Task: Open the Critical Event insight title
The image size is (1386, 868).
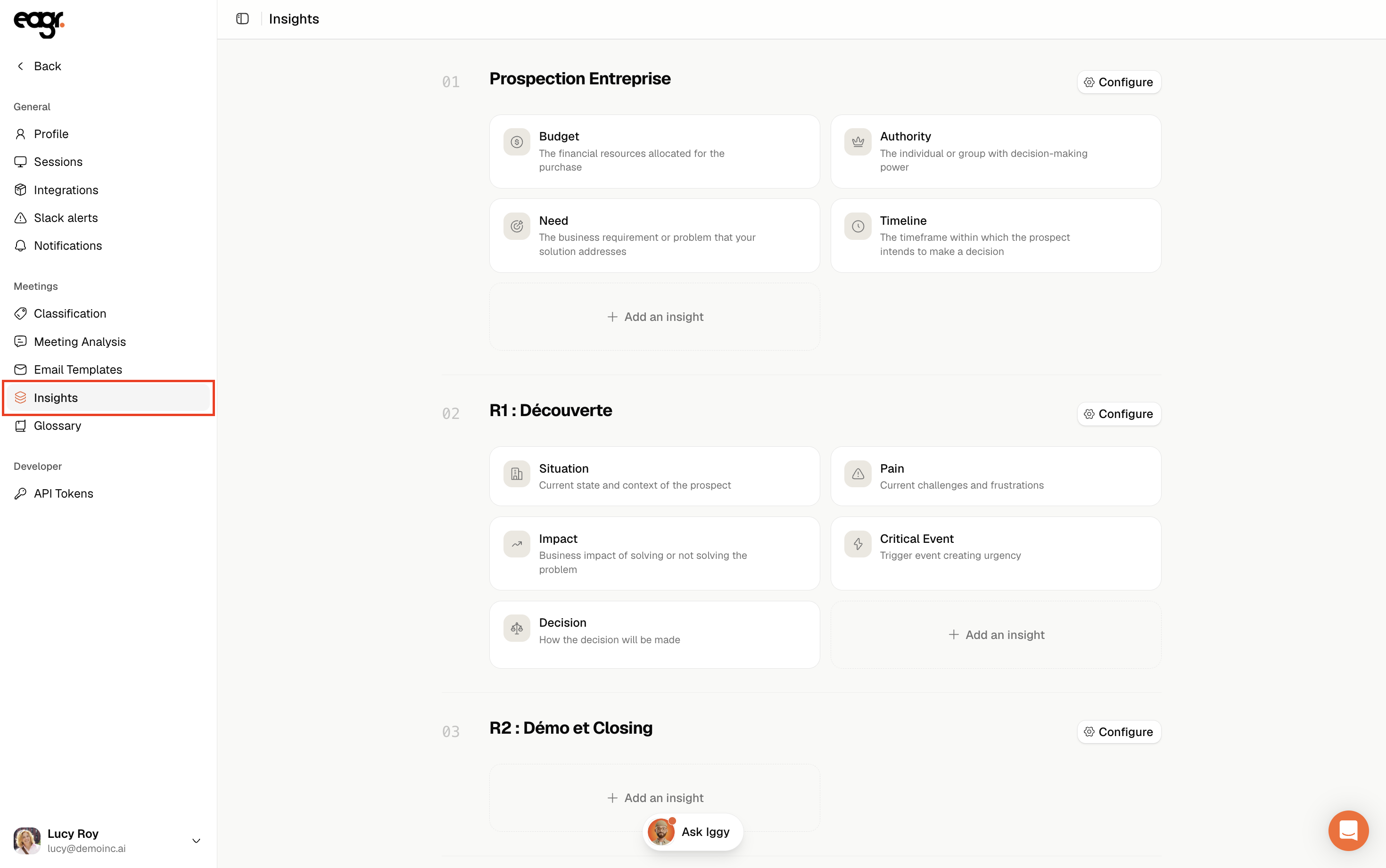Action: coord(916,539)
